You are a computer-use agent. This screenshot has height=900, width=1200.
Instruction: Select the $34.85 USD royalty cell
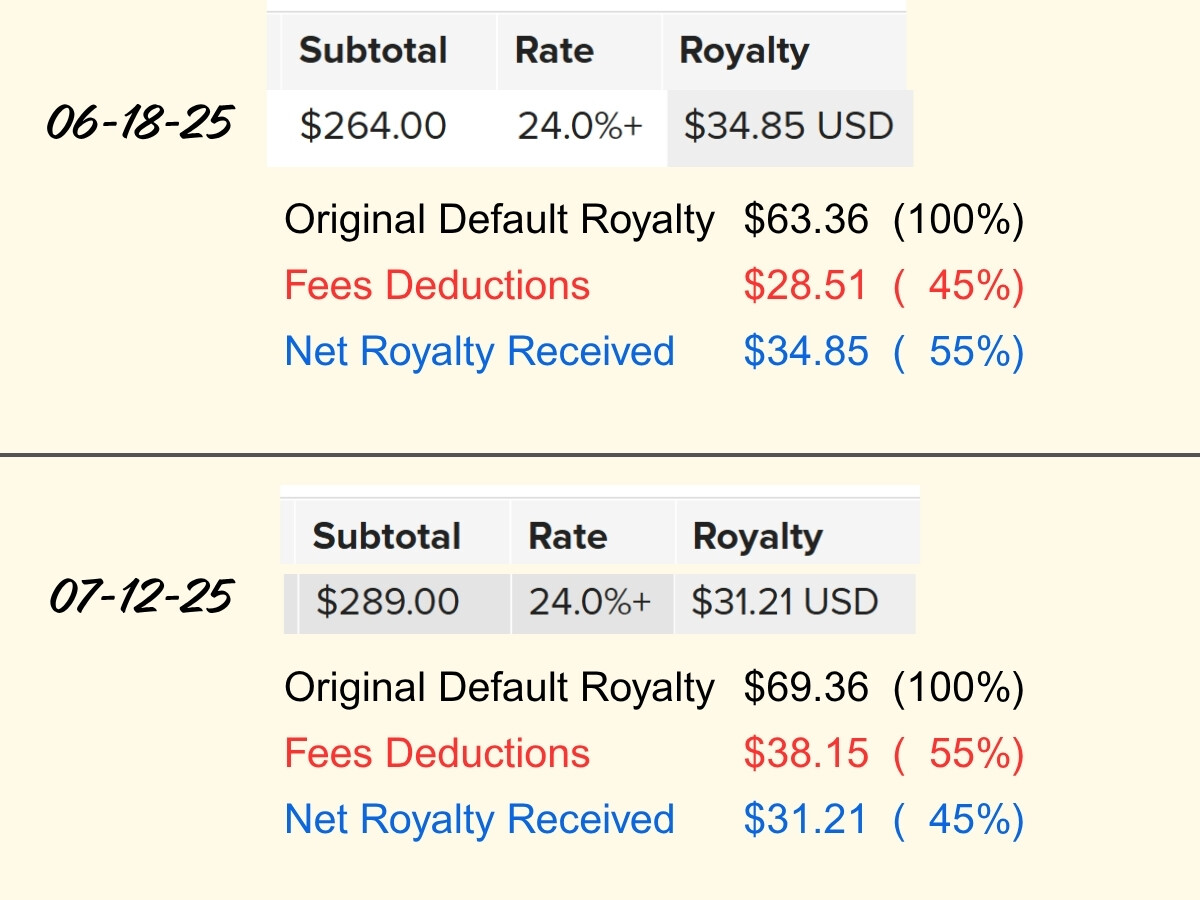click(x=789, y=126)
